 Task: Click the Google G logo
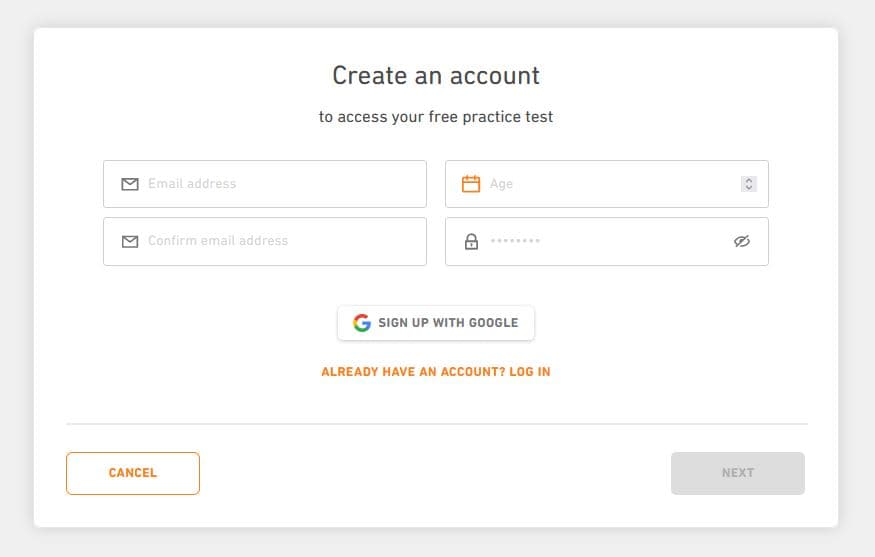pos(362,323)
